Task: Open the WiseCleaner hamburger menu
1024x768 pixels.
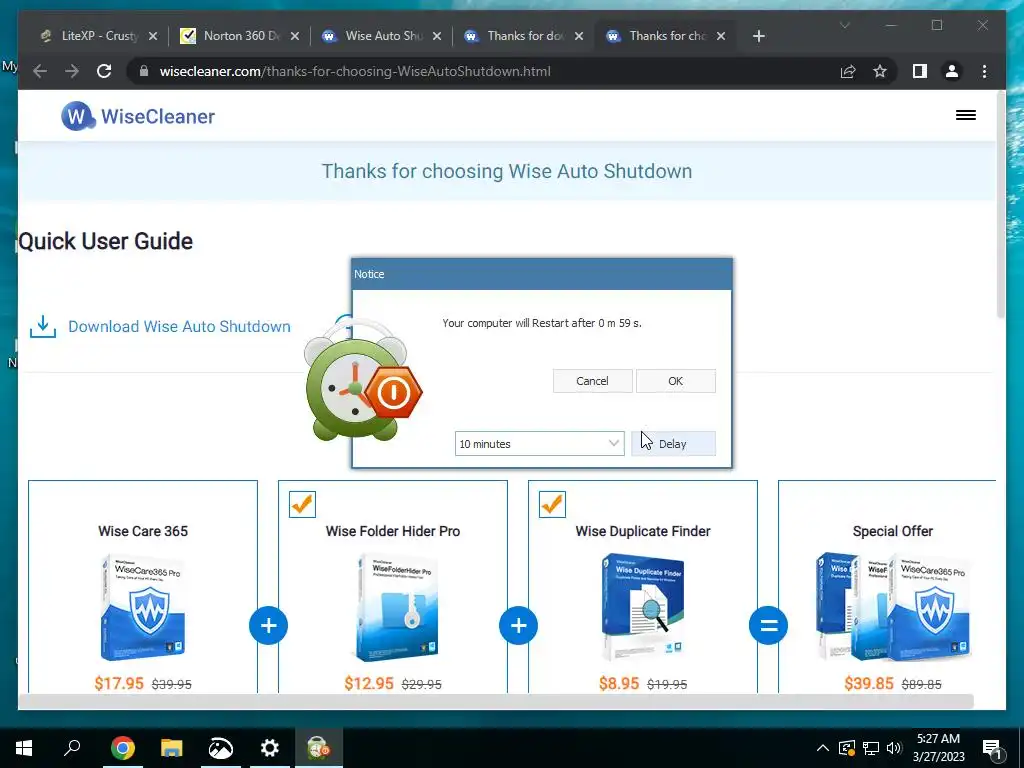Action: click(966, 116)
